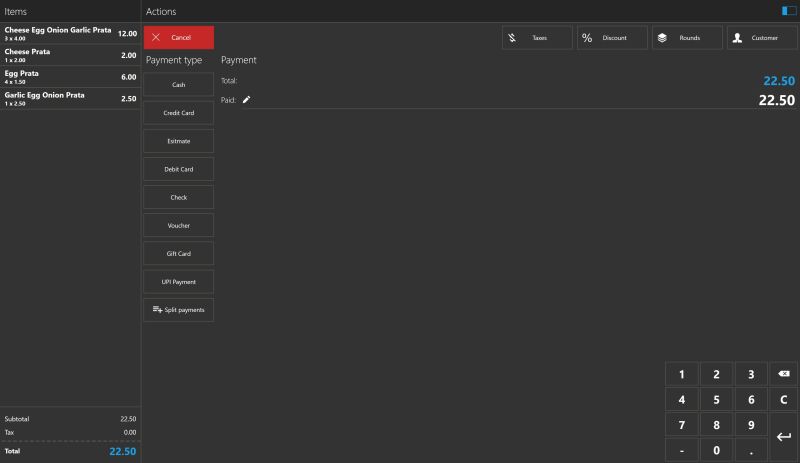Apply a Discount using the percent button
800x463 pixels.
pyautogui.click(x=612, y=38)
